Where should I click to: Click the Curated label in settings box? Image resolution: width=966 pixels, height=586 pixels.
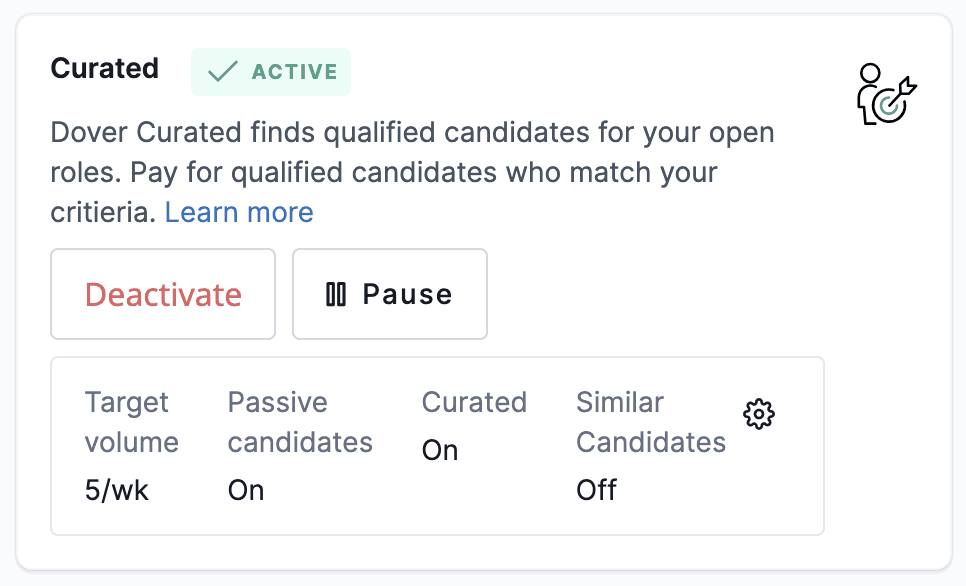point(474,402)
